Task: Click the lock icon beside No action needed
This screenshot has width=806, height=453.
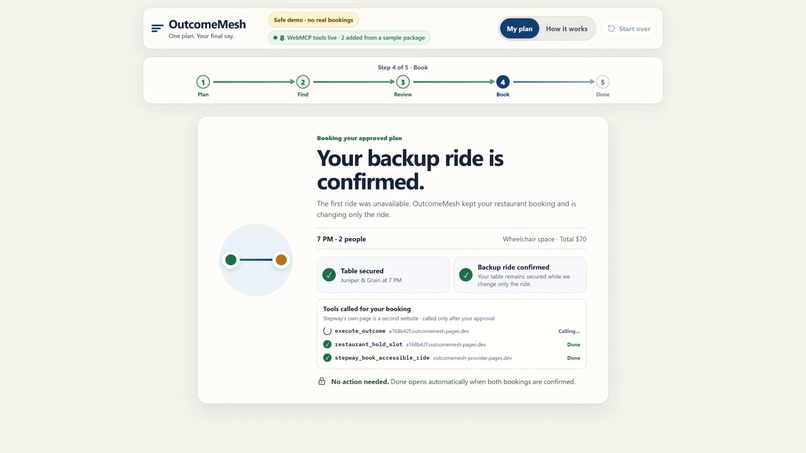Action: click(321, 381)
